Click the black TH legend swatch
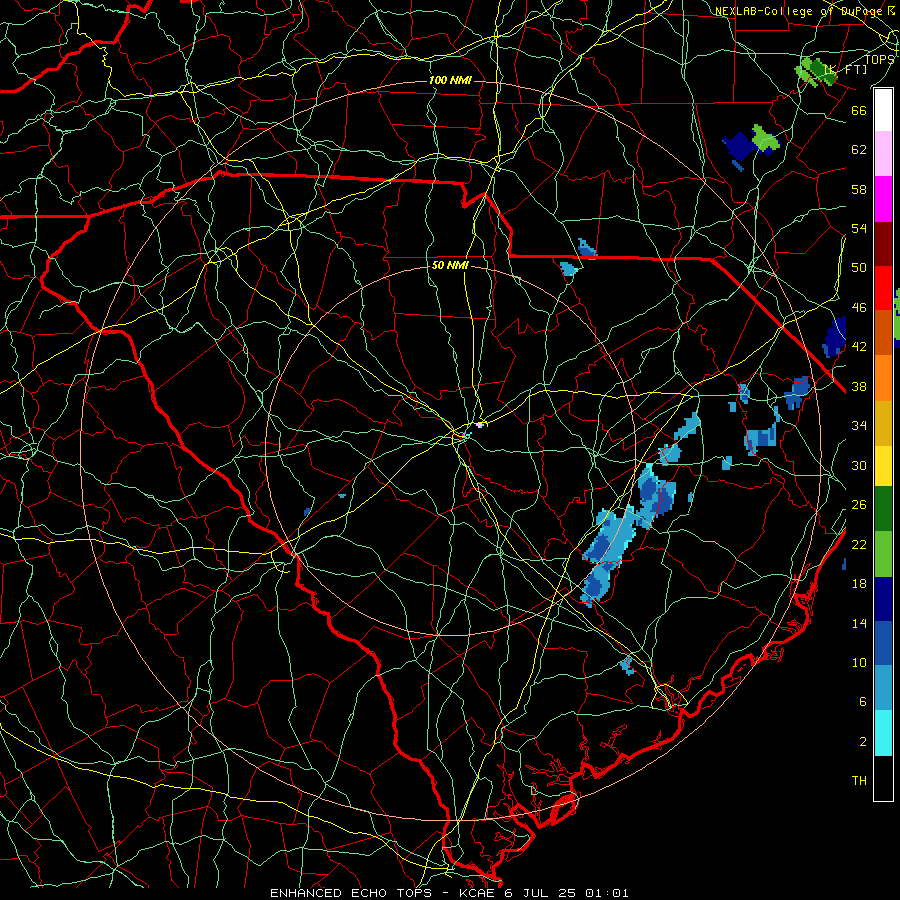Image resolution: width=900 pixels, height=900 pixels. tap(883, 778)
